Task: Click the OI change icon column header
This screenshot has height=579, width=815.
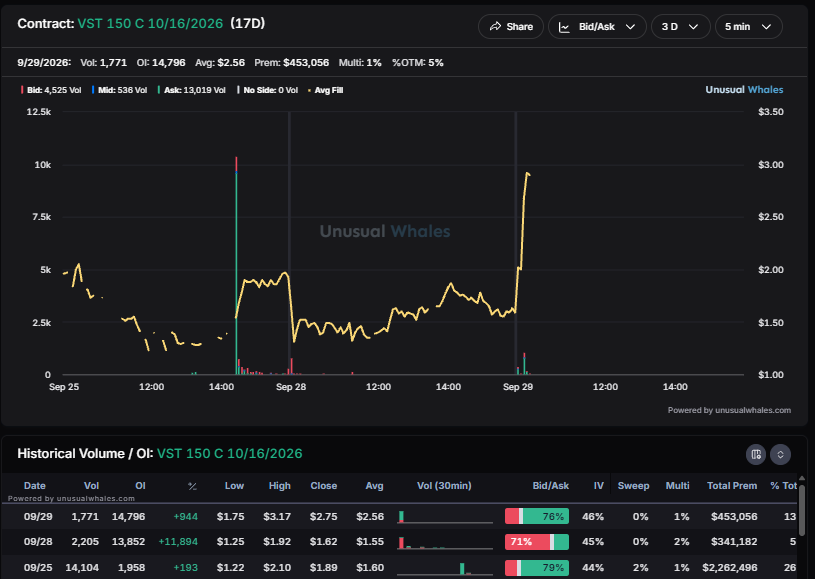Action: [192, 486]
